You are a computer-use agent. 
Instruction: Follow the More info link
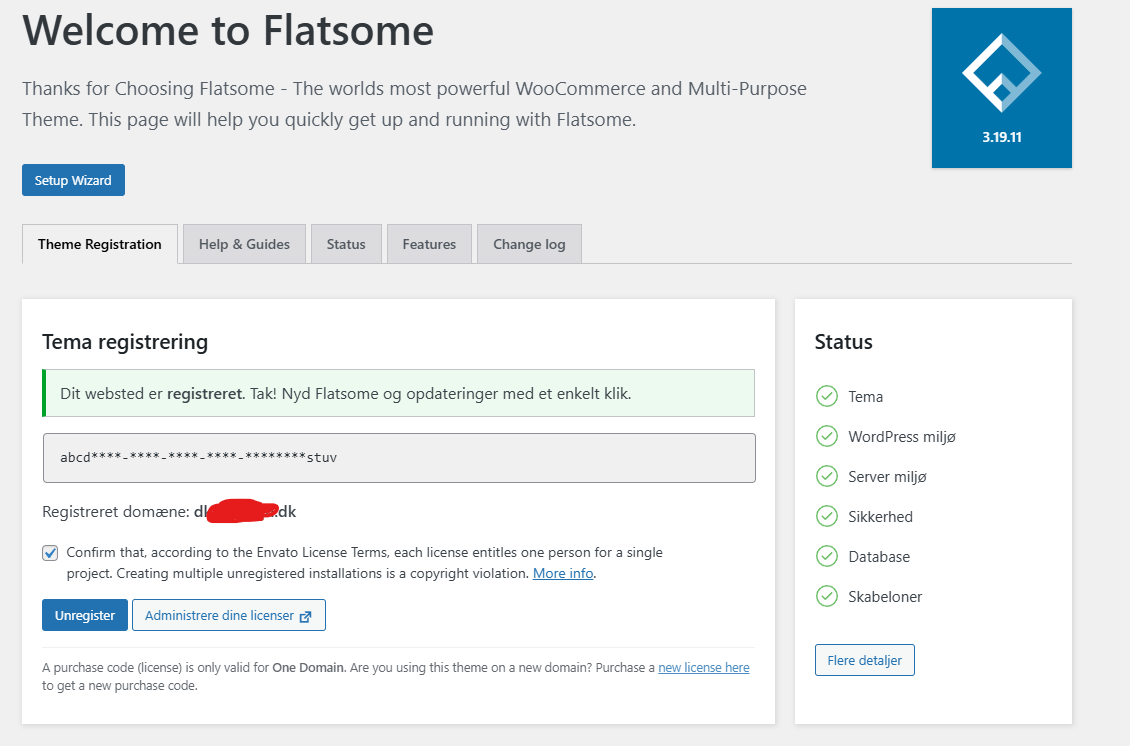(x=563, y=574)
